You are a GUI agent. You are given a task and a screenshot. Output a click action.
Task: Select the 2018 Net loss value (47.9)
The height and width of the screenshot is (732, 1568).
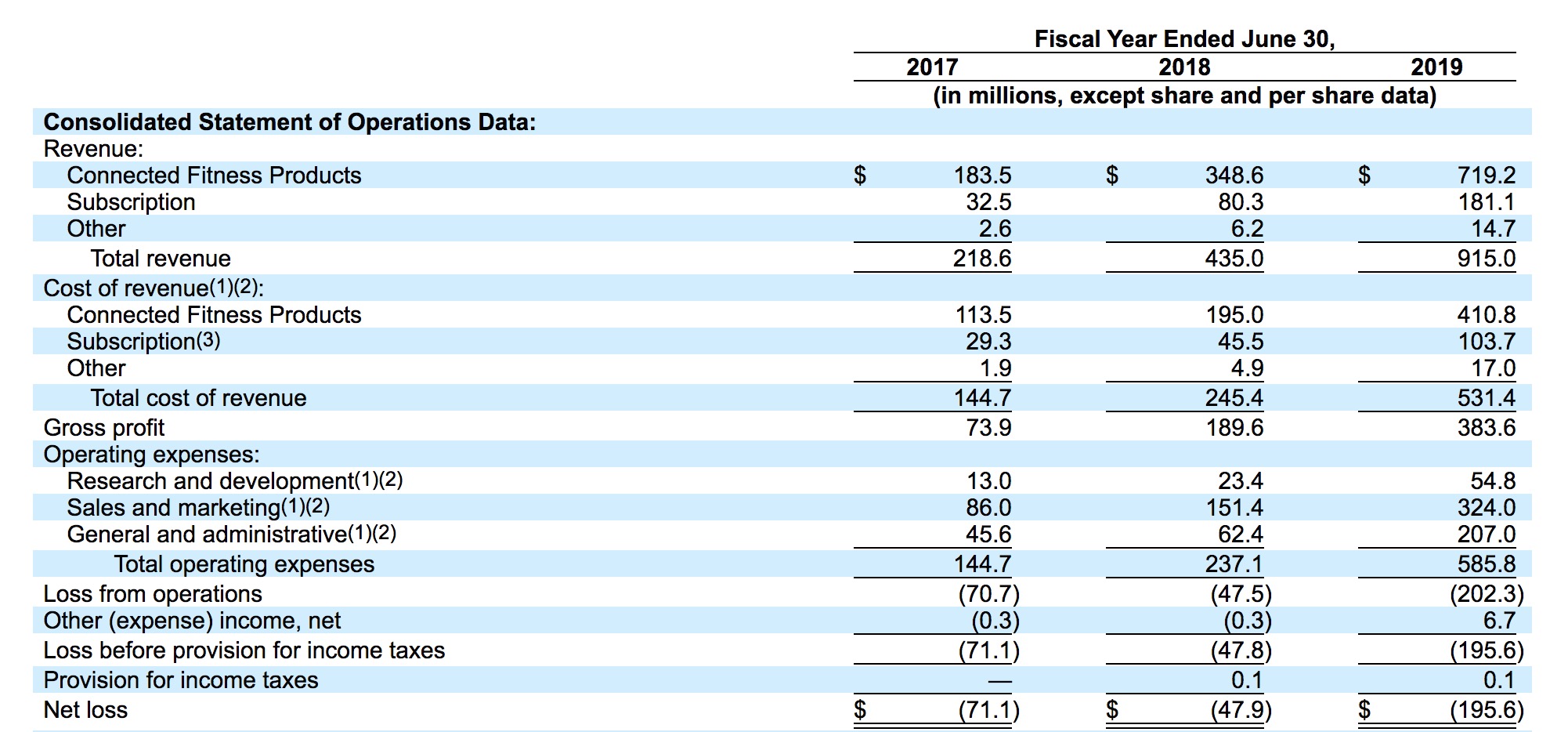point(1241,710)
